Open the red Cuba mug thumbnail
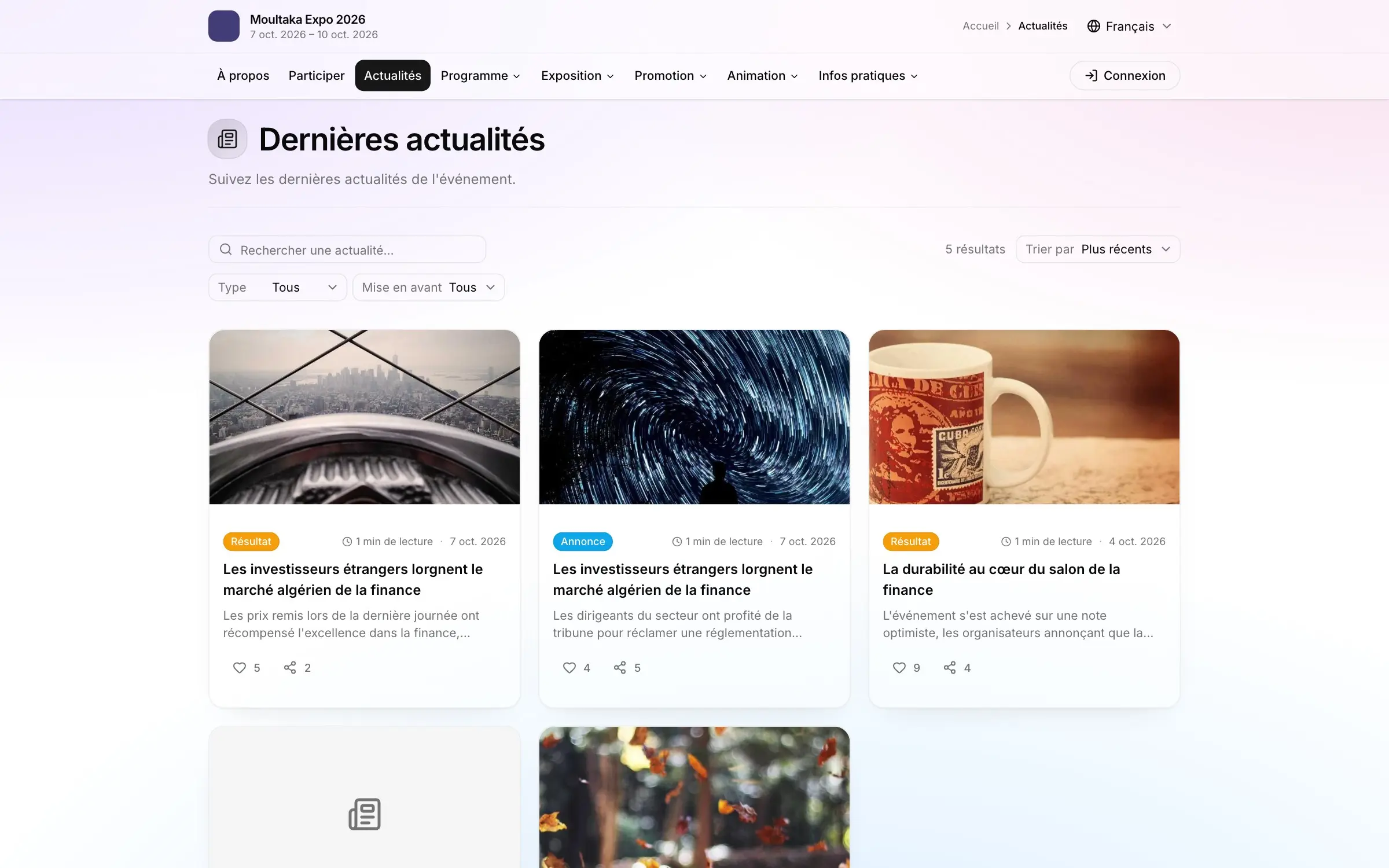Viewport: 1389px width, 868px height. point(1024,417)
